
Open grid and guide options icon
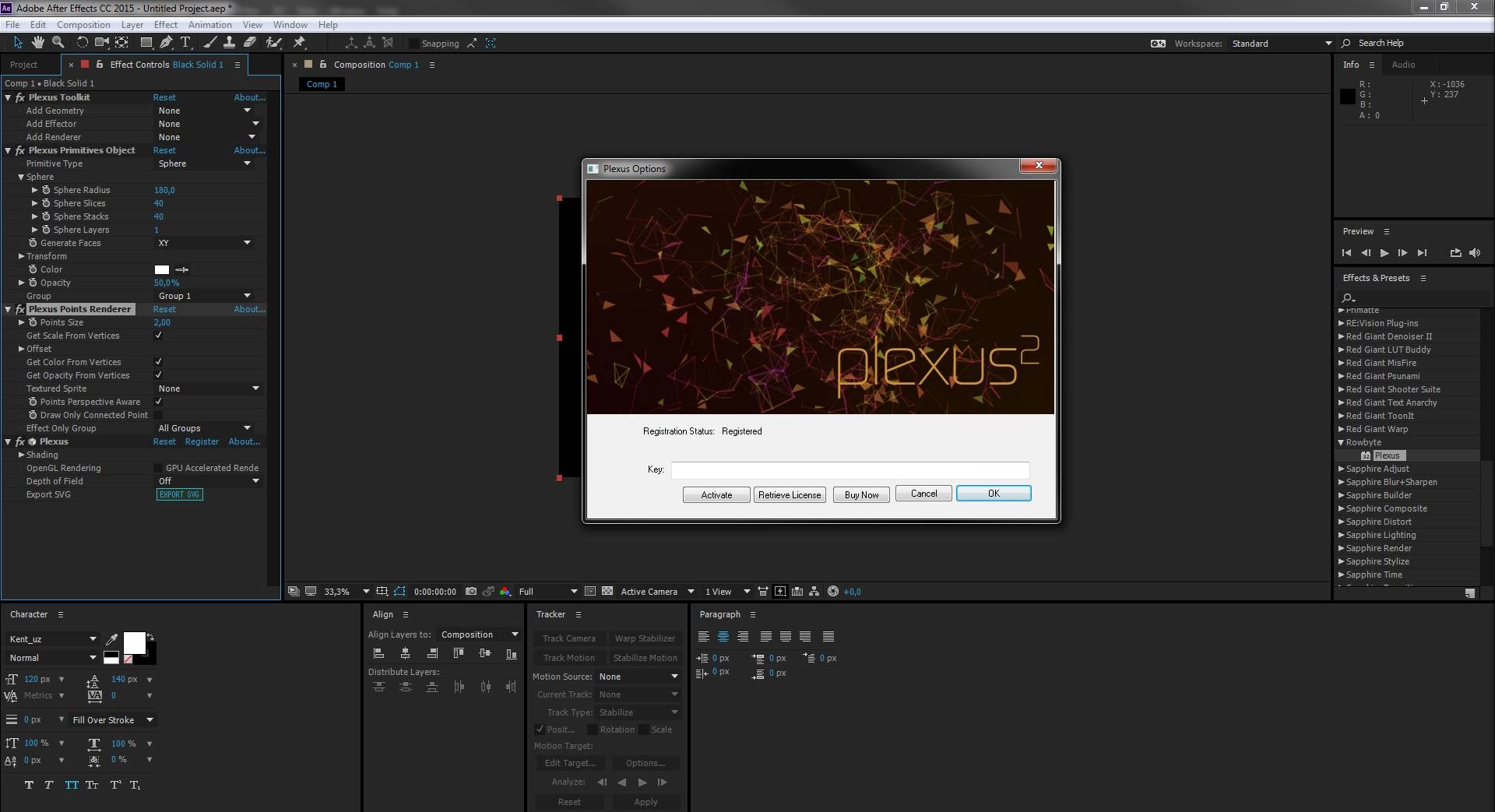point(382,592)
